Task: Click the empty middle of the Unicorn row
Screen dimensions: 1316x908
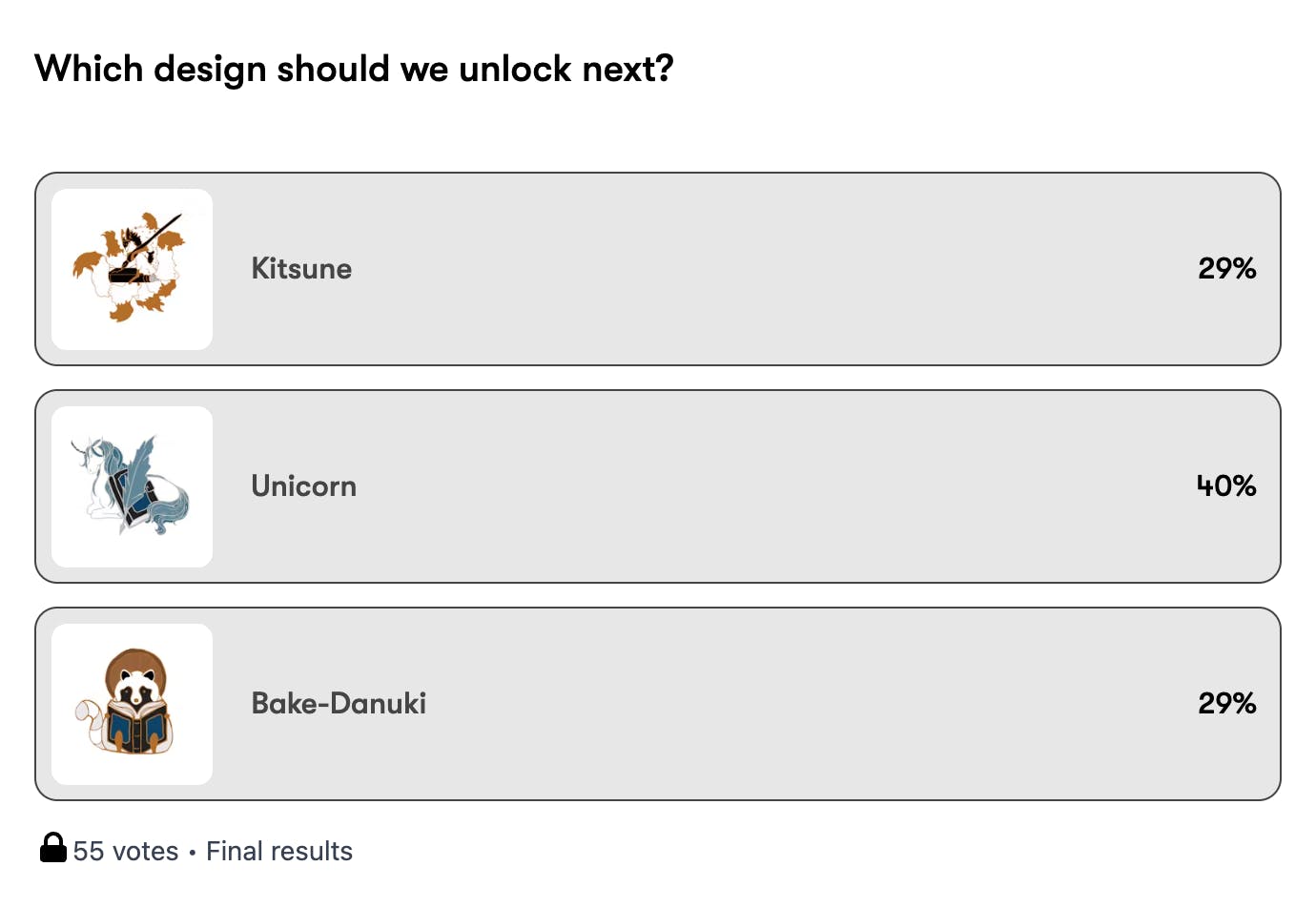Action: [763, 486]
